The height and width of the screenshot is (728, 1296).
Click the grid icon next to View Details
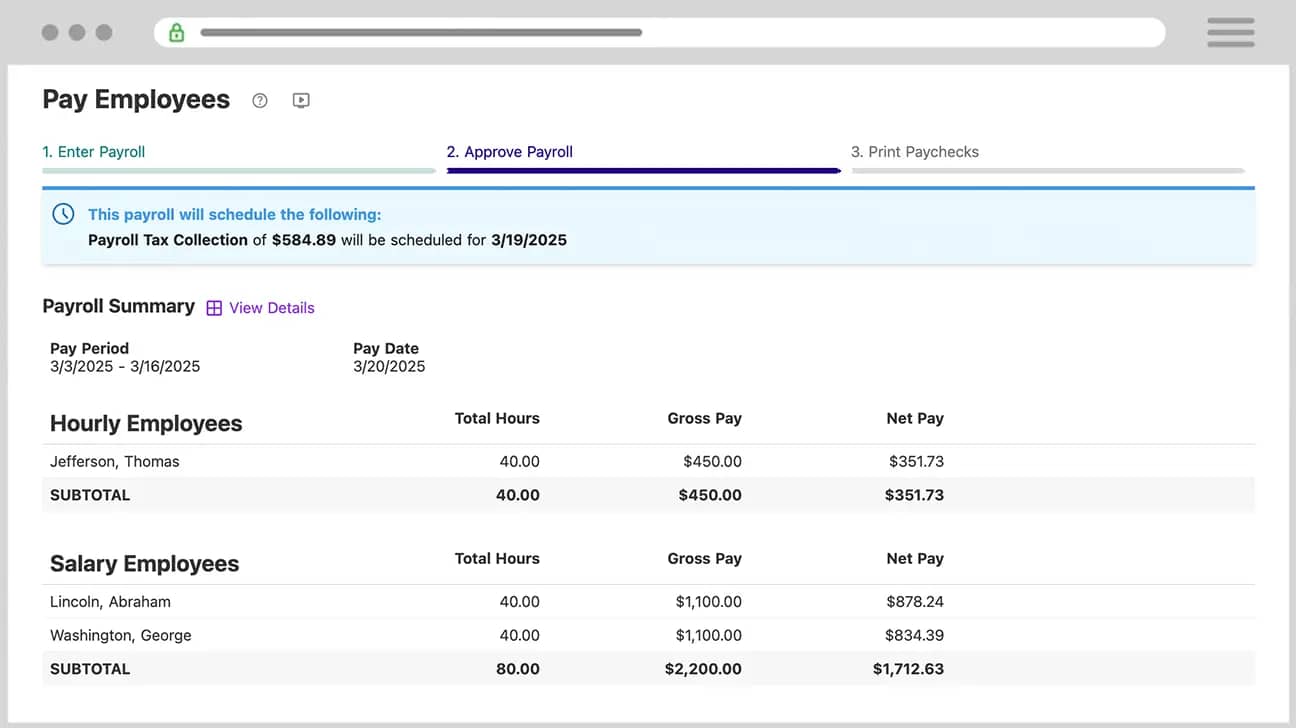pos(215,308)
